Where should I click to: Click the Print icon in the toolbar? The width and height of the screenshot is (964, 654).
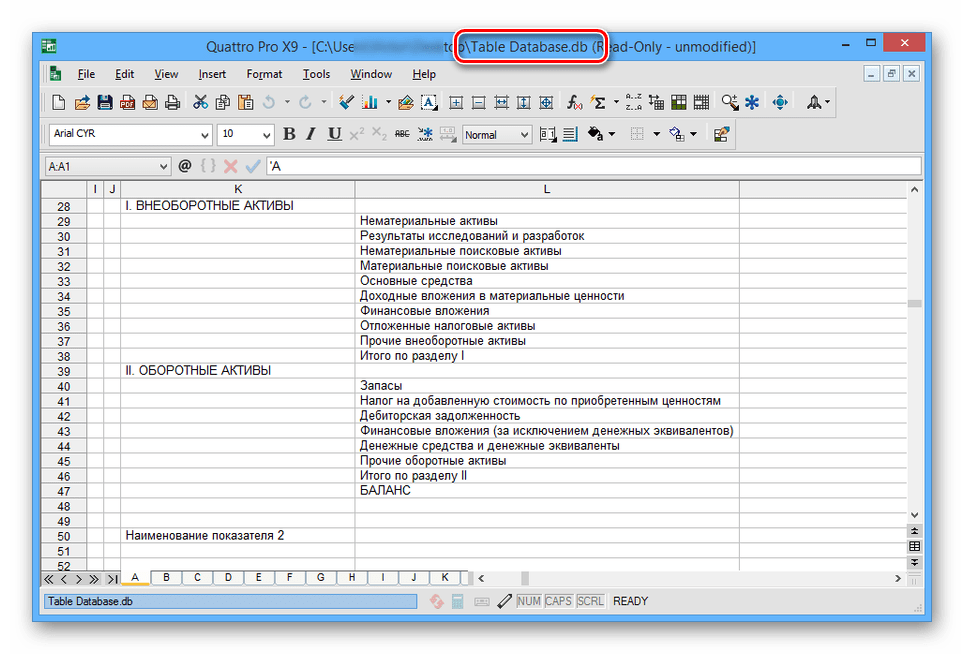[173, 102]
